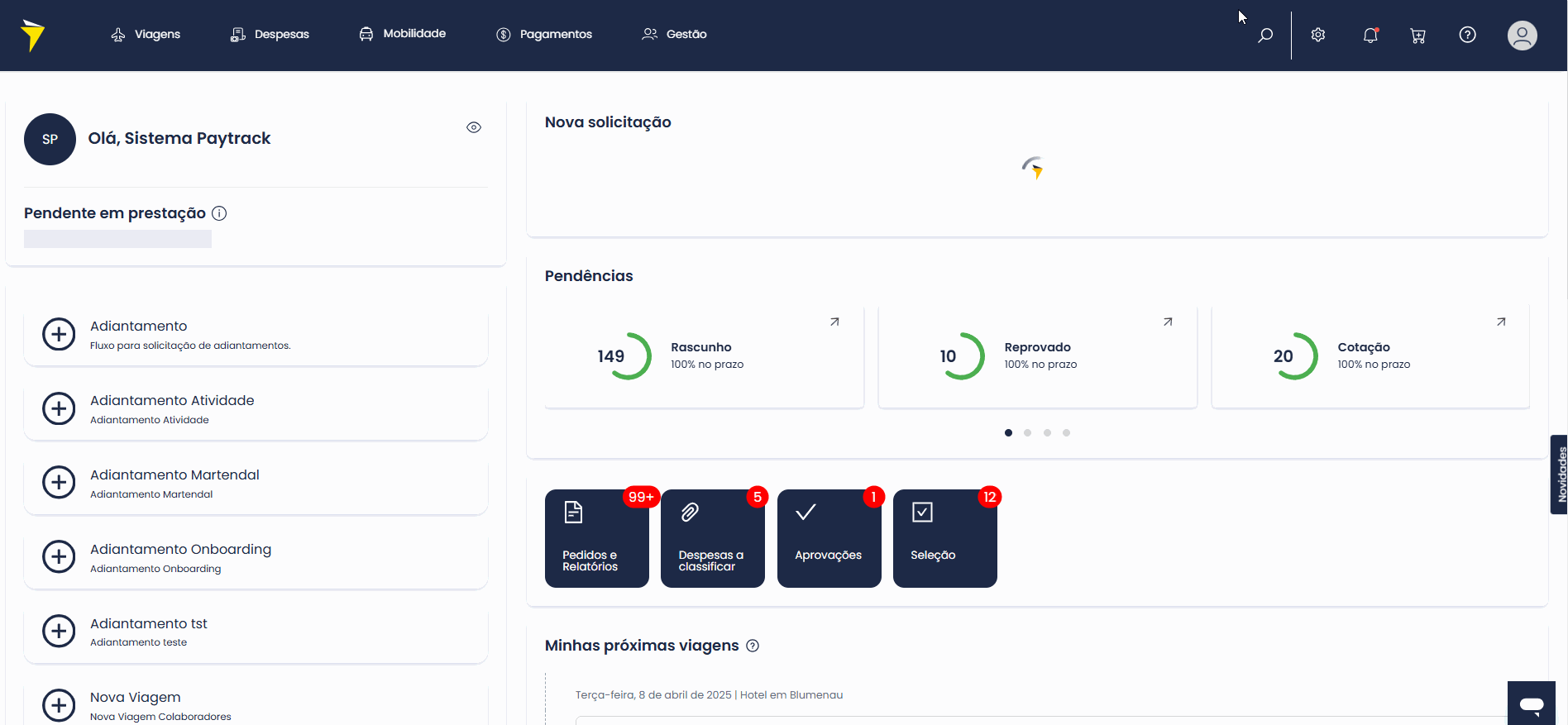Click the Paytrack logo
The image size is (1568, 725).
point(32,35)
